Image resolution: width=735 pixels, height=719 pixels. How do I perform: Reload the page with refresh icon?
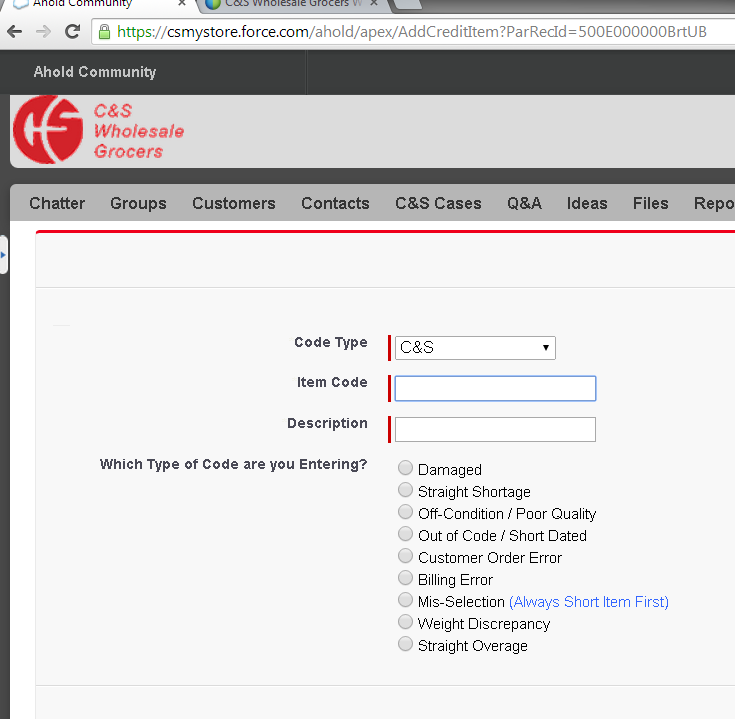click(x=72, y=31)
